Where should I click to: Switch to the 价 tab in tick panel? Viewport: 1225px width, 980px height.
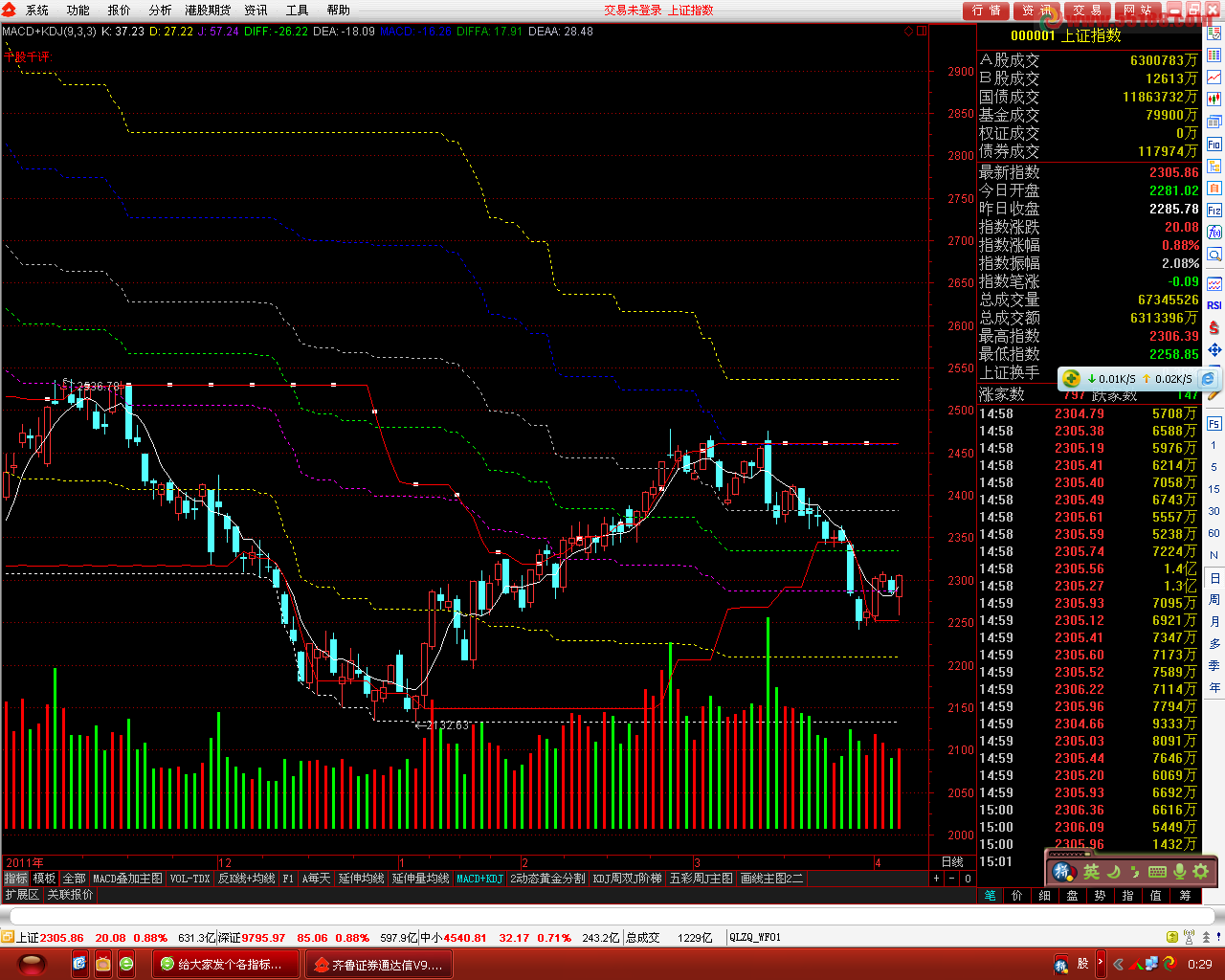(x=1017, y=896)
